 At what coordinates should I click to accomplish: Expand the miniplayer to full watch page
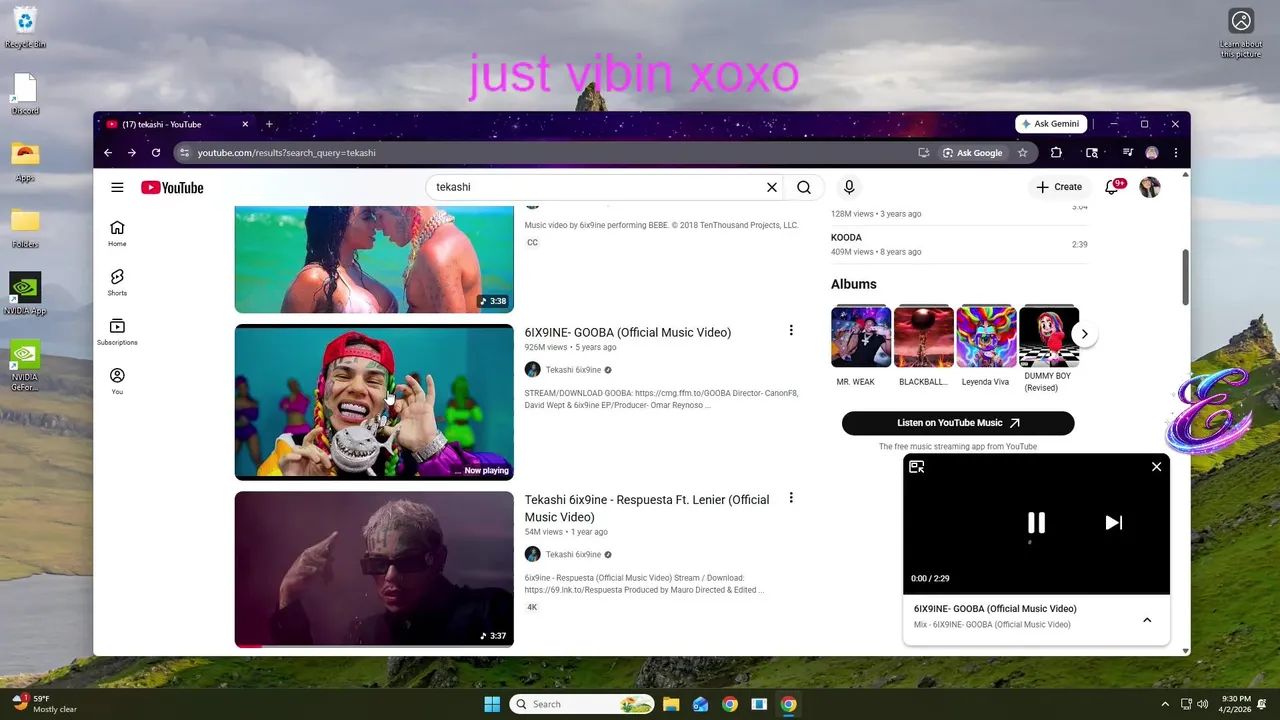(x=917, y=467)
